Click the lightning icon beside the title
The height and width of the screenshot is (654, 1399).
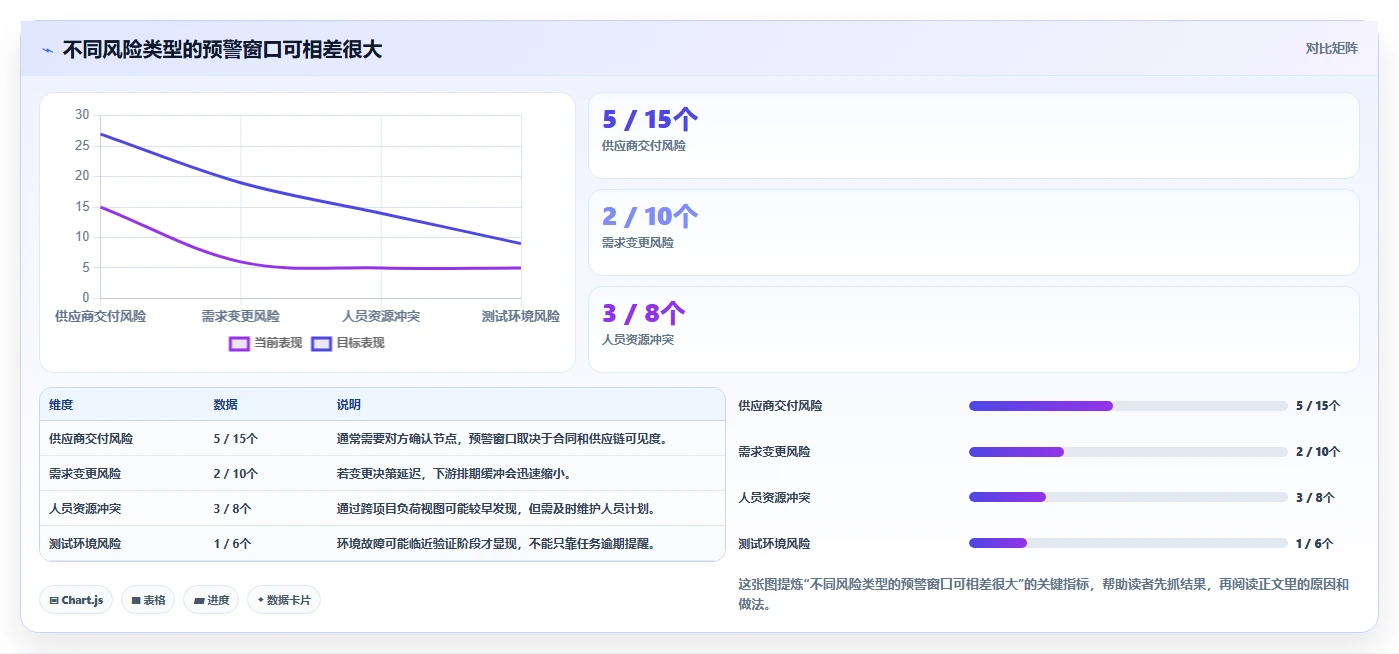pyautogui.click(x=48, y=50)
